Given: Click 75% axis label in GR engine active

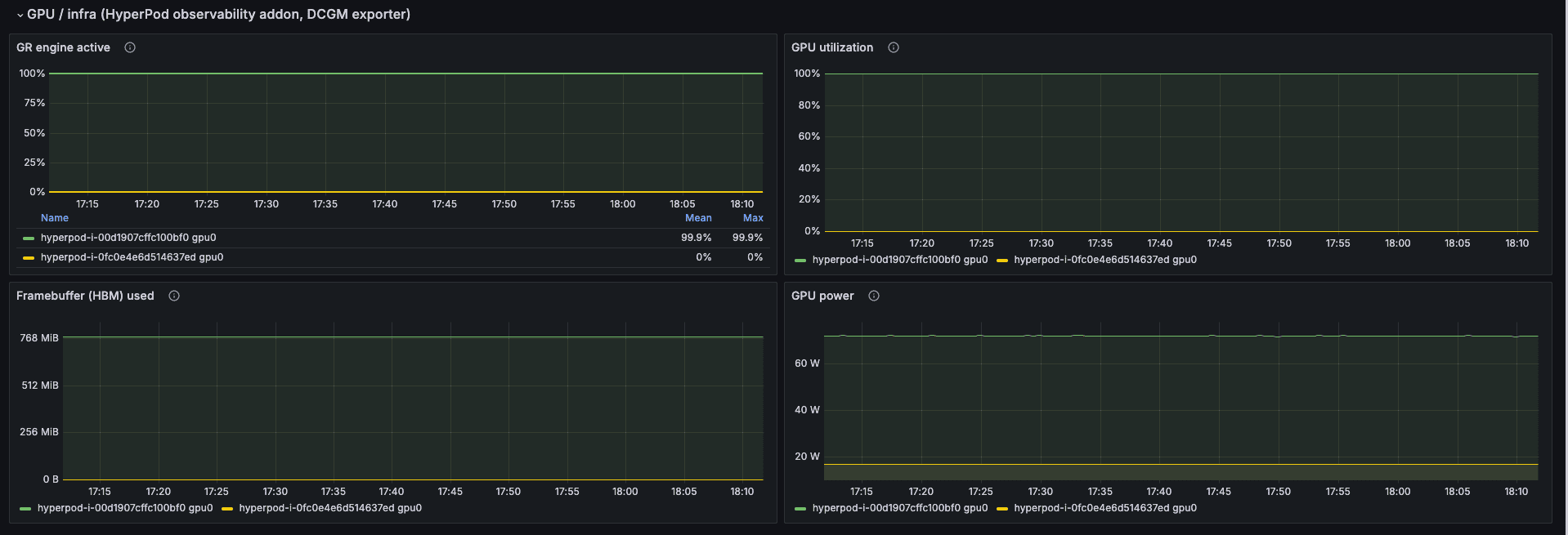Looking at the screenshot, I should pos(34,103).
